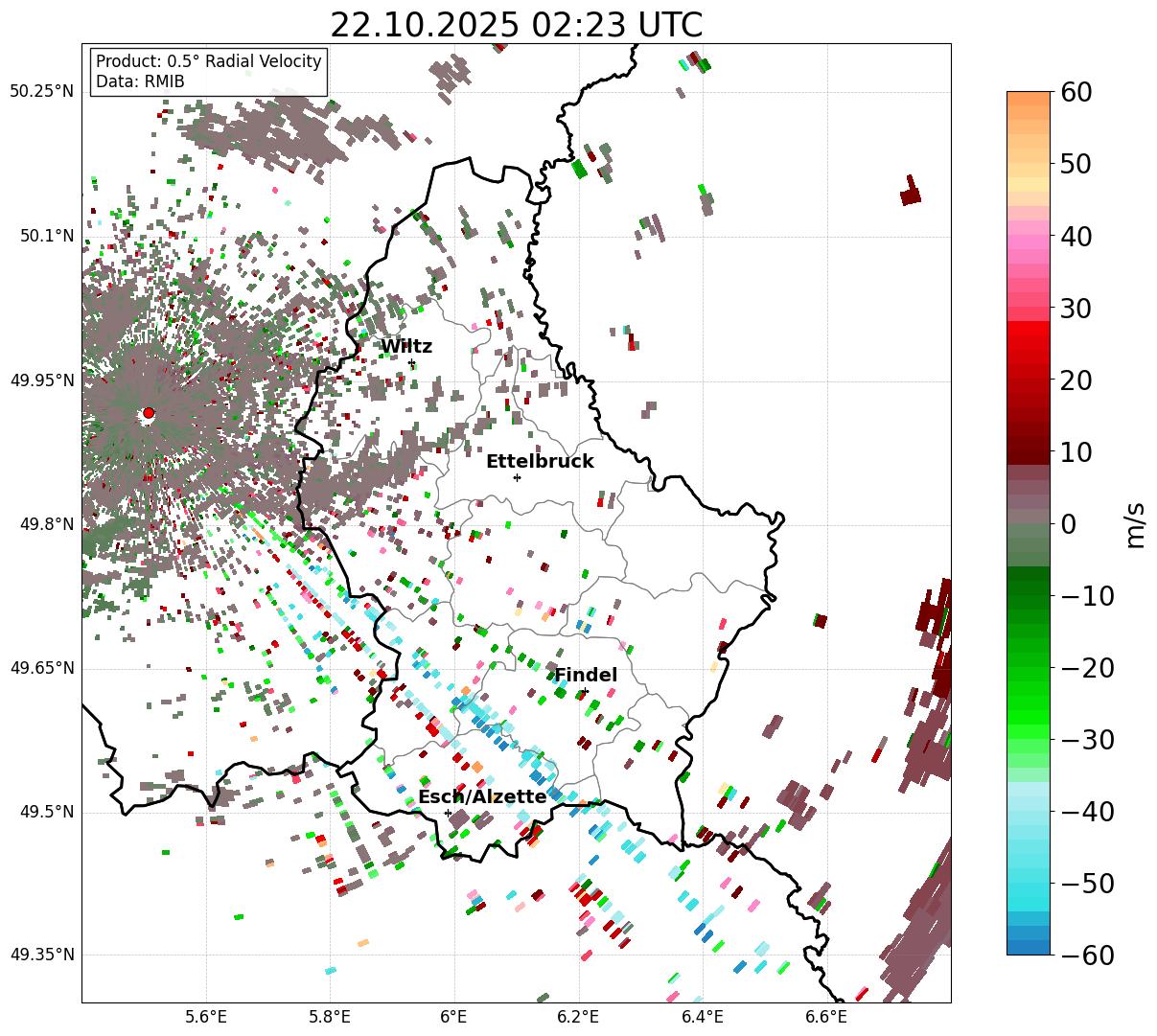Click the Esch/Alzette city label
Screen dimensions: 1157x1036
[482, 796]
